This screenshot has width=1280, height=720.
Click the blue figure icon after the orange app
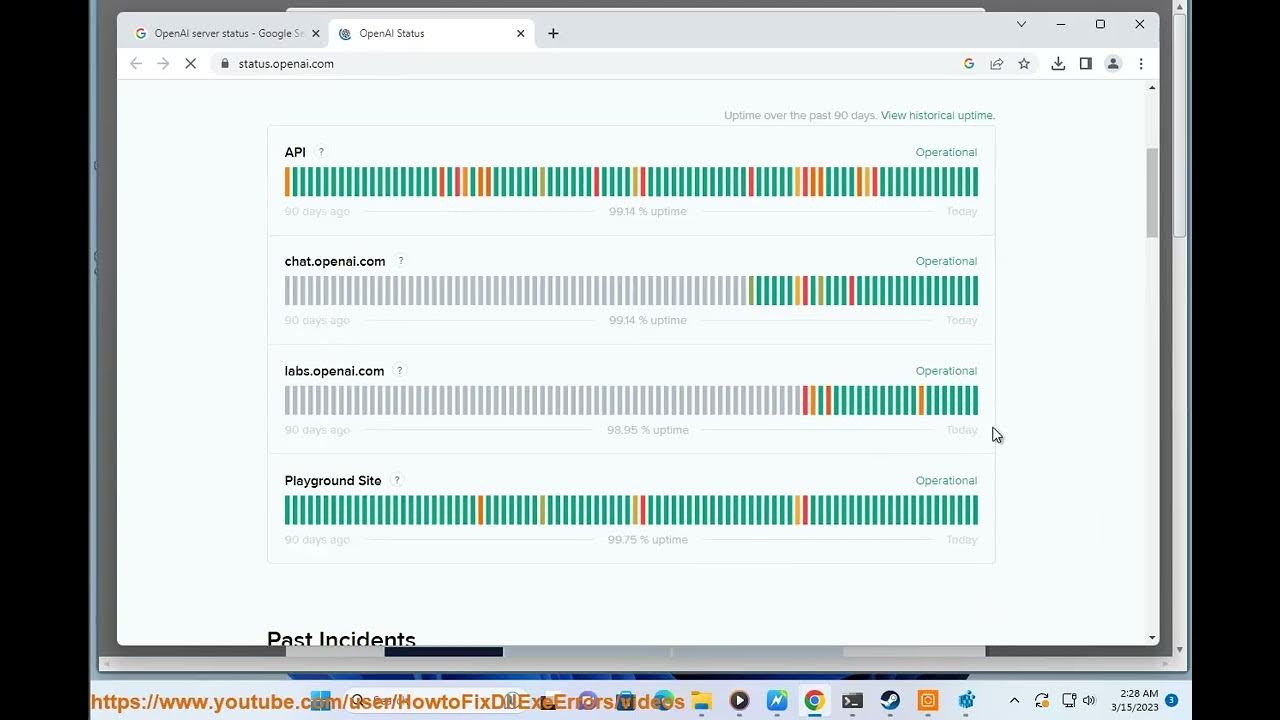[966, 700]
